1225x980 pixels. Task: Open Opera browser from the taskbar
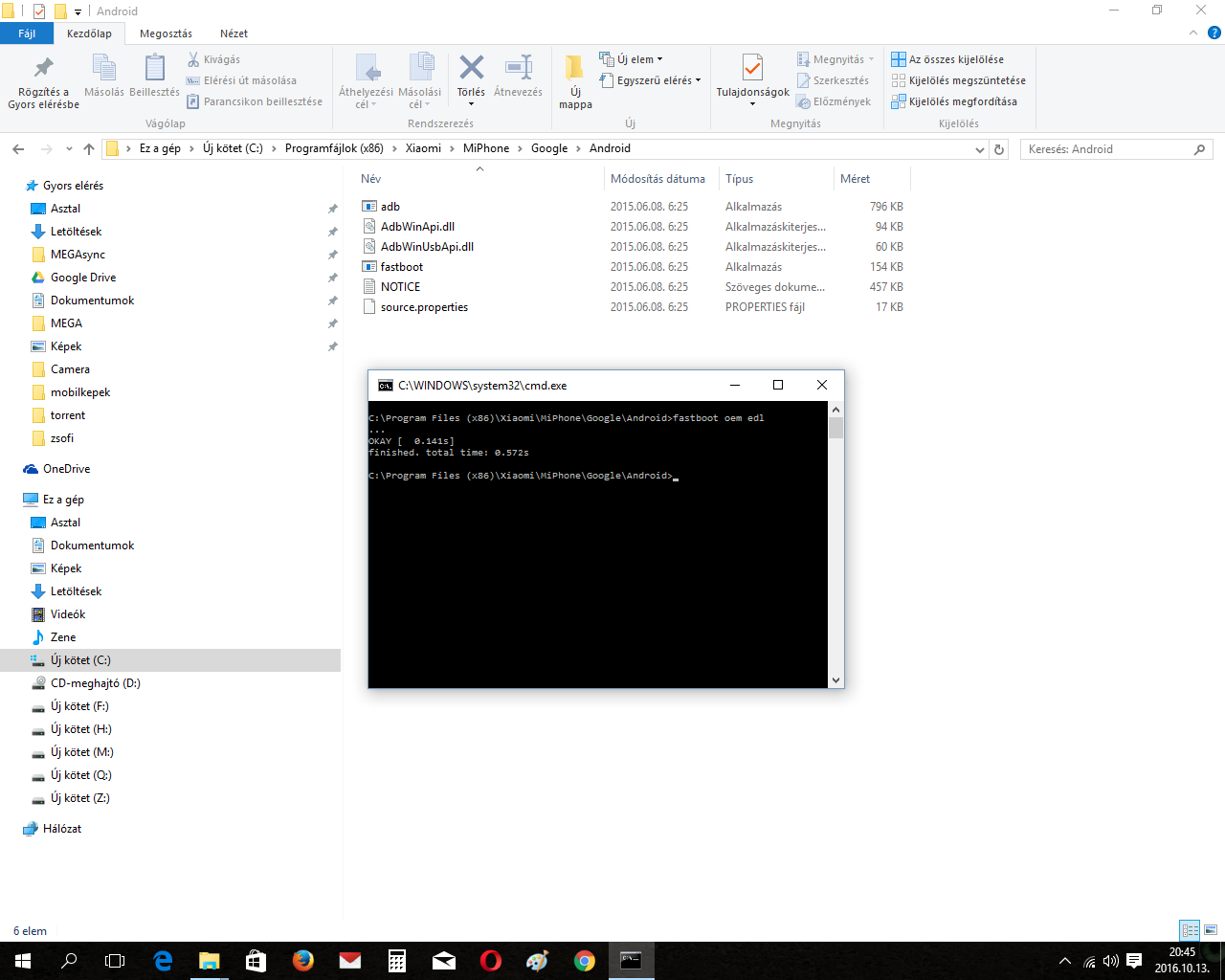click(491, 961)
